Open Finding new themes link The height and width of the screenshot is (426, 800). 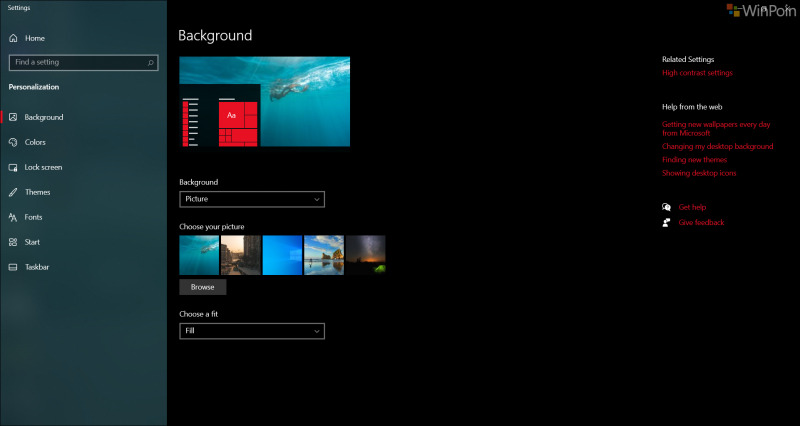[x=694, y=160]
